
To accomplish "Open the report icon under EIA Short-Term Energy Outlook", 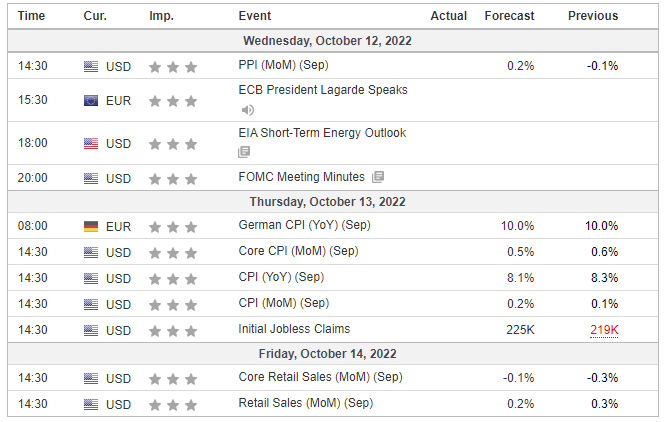I will click(x=244, y=152).
